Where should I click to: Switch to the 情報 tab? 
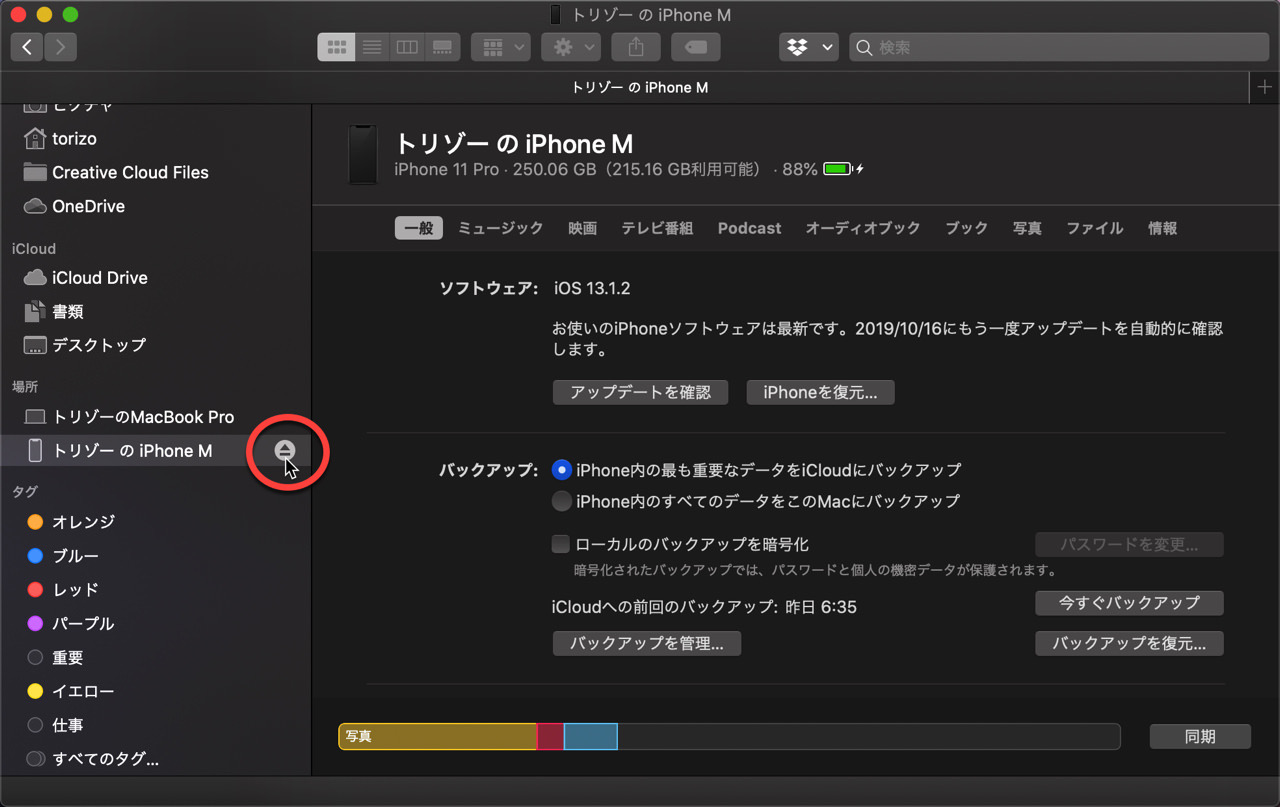1162,228
